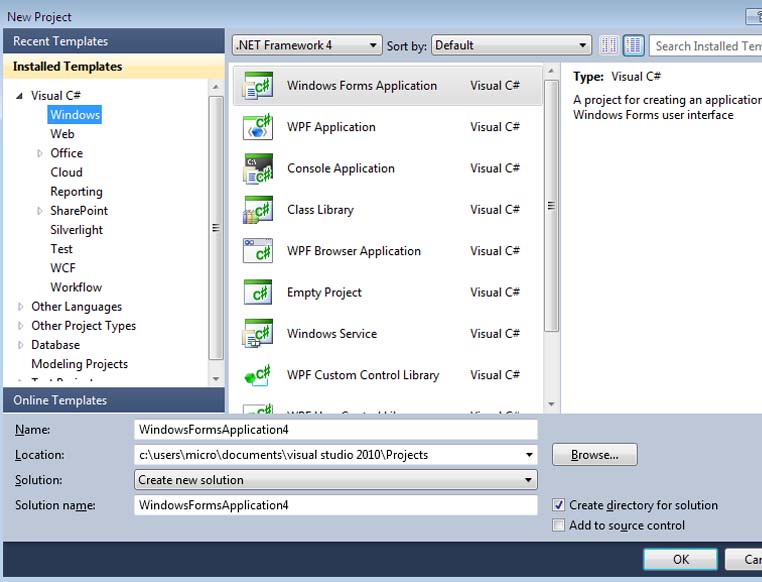The width and height of the screenshot is (762, 582).
Task: Expand the Database tree node
Action: 20,345
